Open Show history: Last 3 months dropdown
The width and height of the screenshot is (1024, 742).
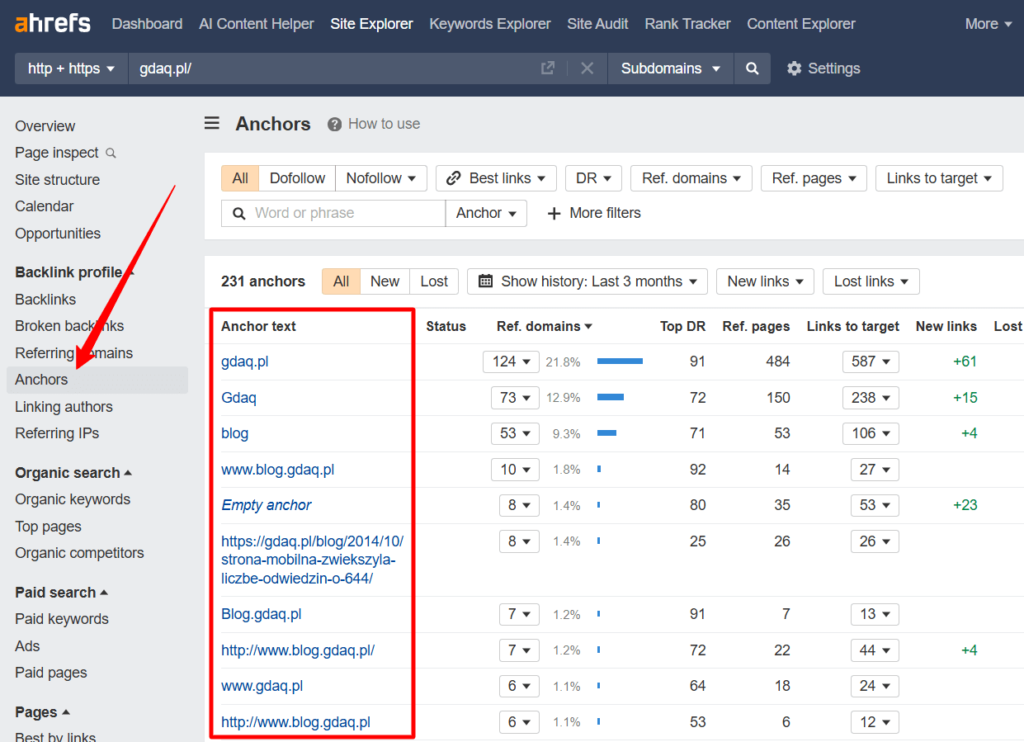pyautogui.click(x=587, y=281)
